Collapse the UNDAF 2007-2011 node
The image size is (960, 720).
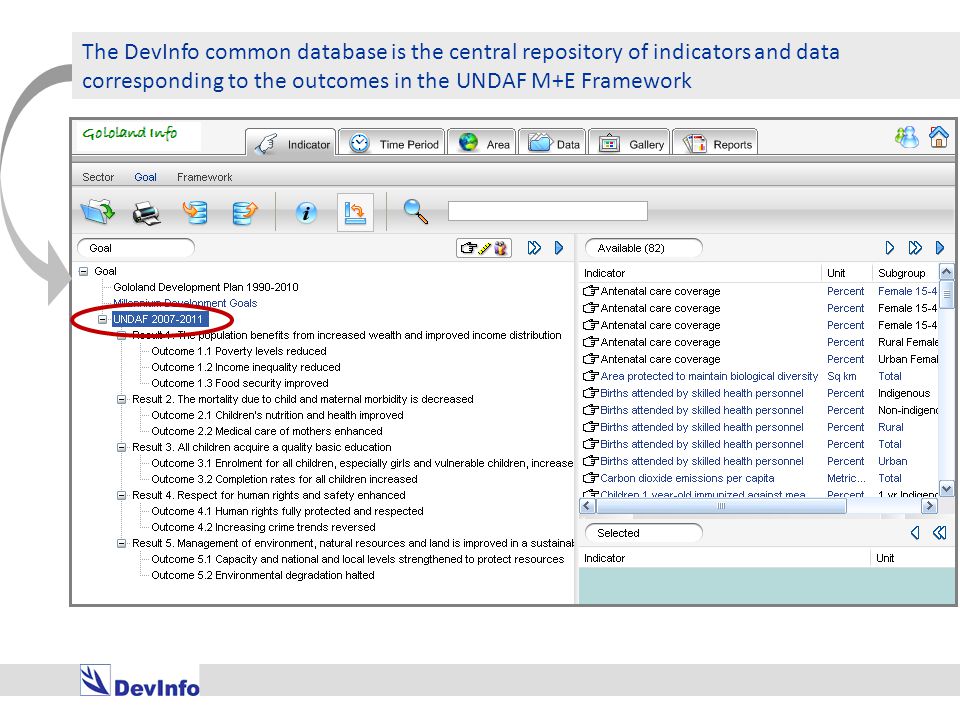click(x=103, y=319)
